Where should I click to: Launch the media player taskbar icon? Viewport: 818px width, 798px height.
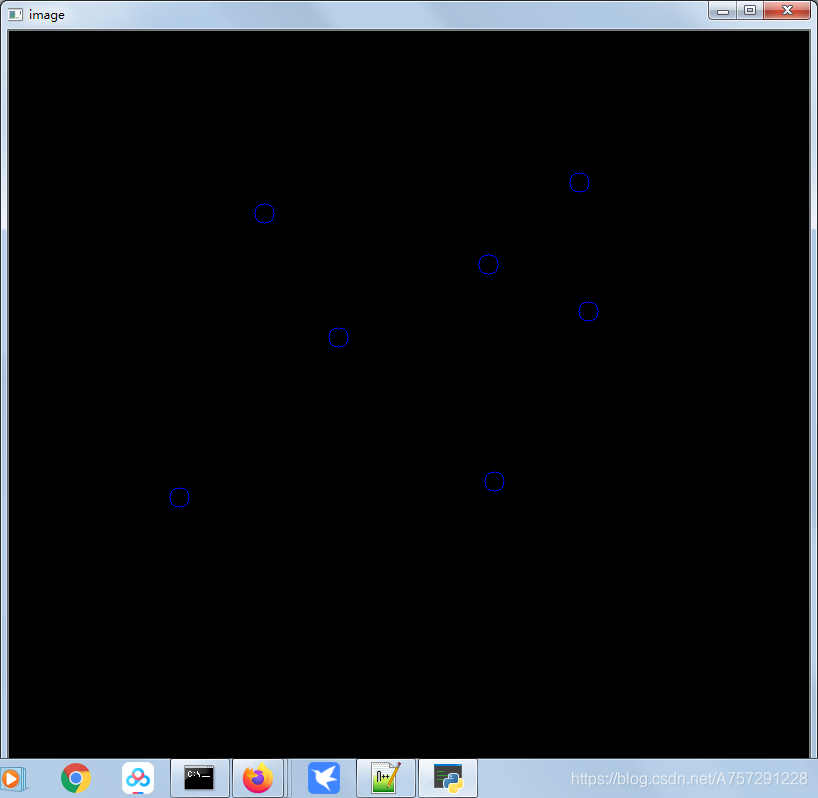[13, 779]
